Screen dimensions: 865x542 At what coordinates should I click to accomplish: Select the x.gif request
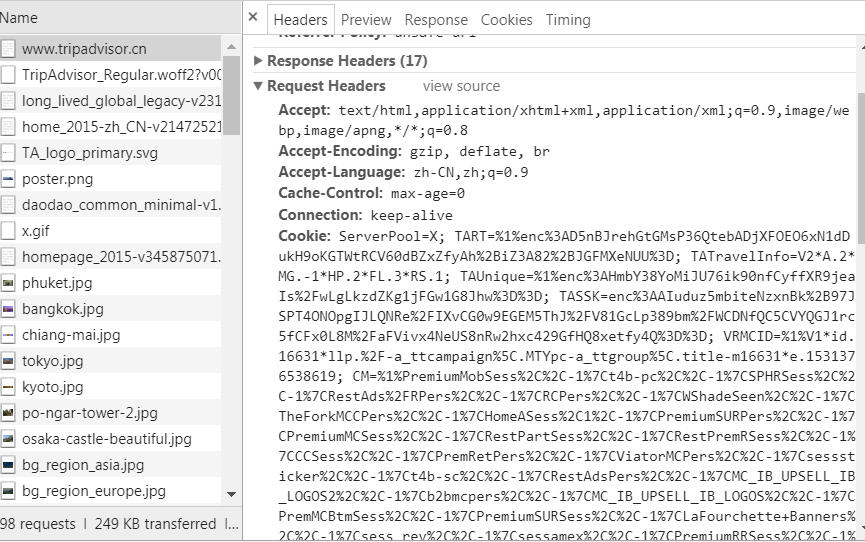36,231
